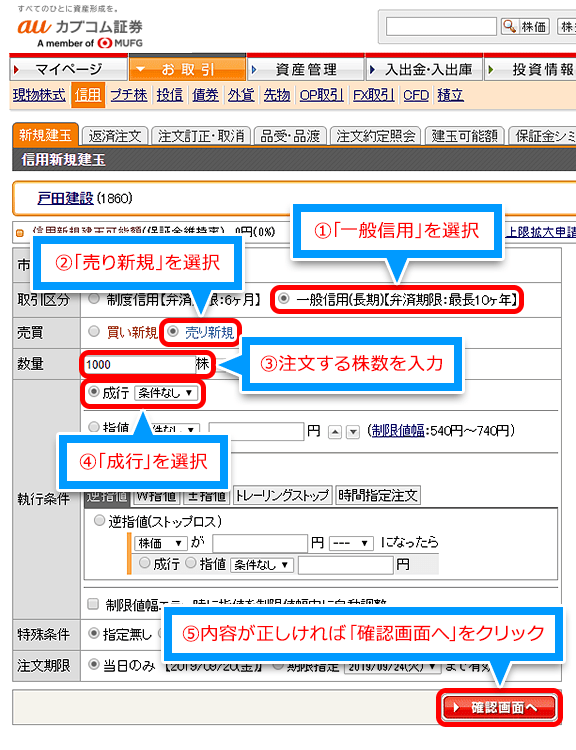Open the トレーリングストップ tab
The image size is (576, 750).
click(x=283, y=495)
